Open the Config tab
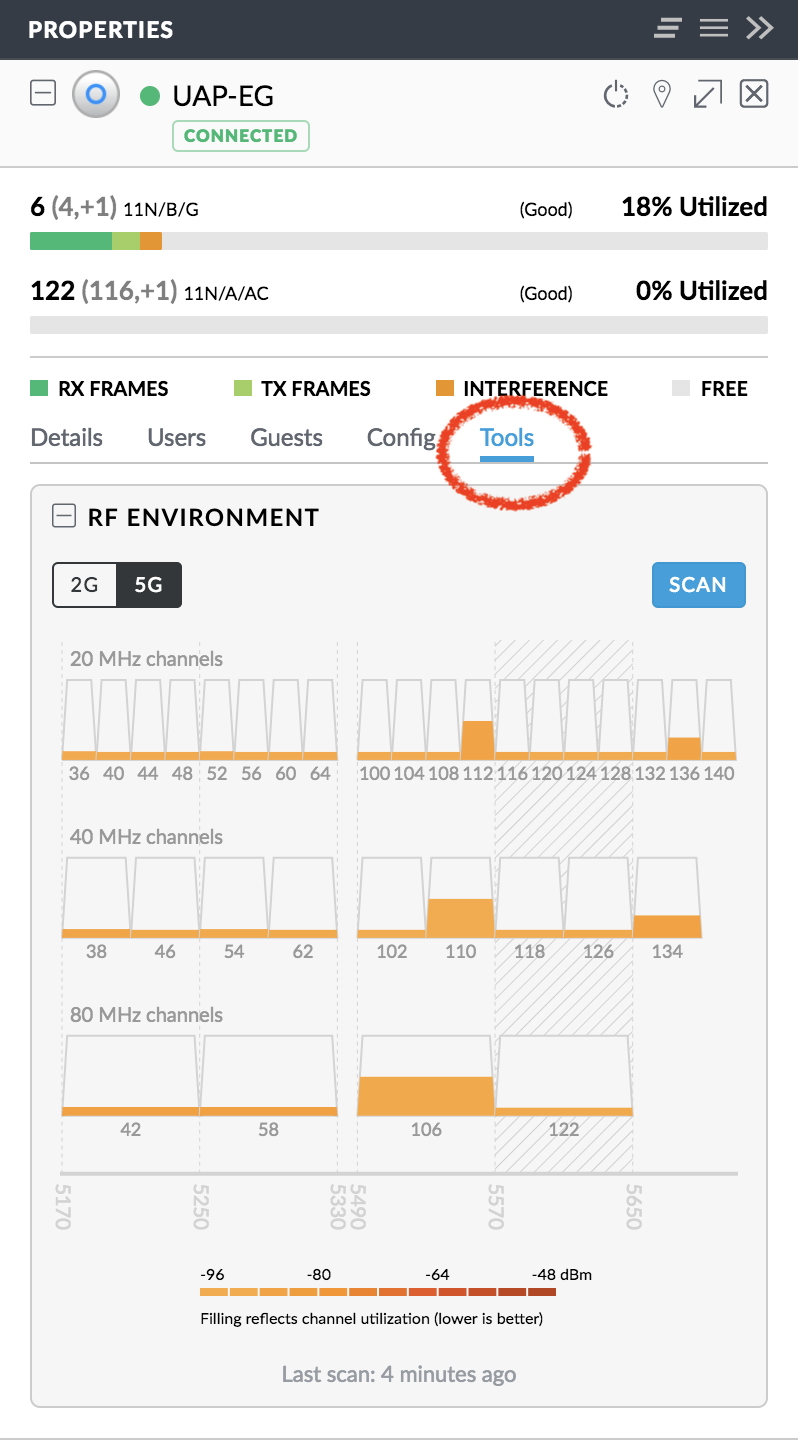The width and height of the screenshot is (800, 1442). (x=400, y=438)
